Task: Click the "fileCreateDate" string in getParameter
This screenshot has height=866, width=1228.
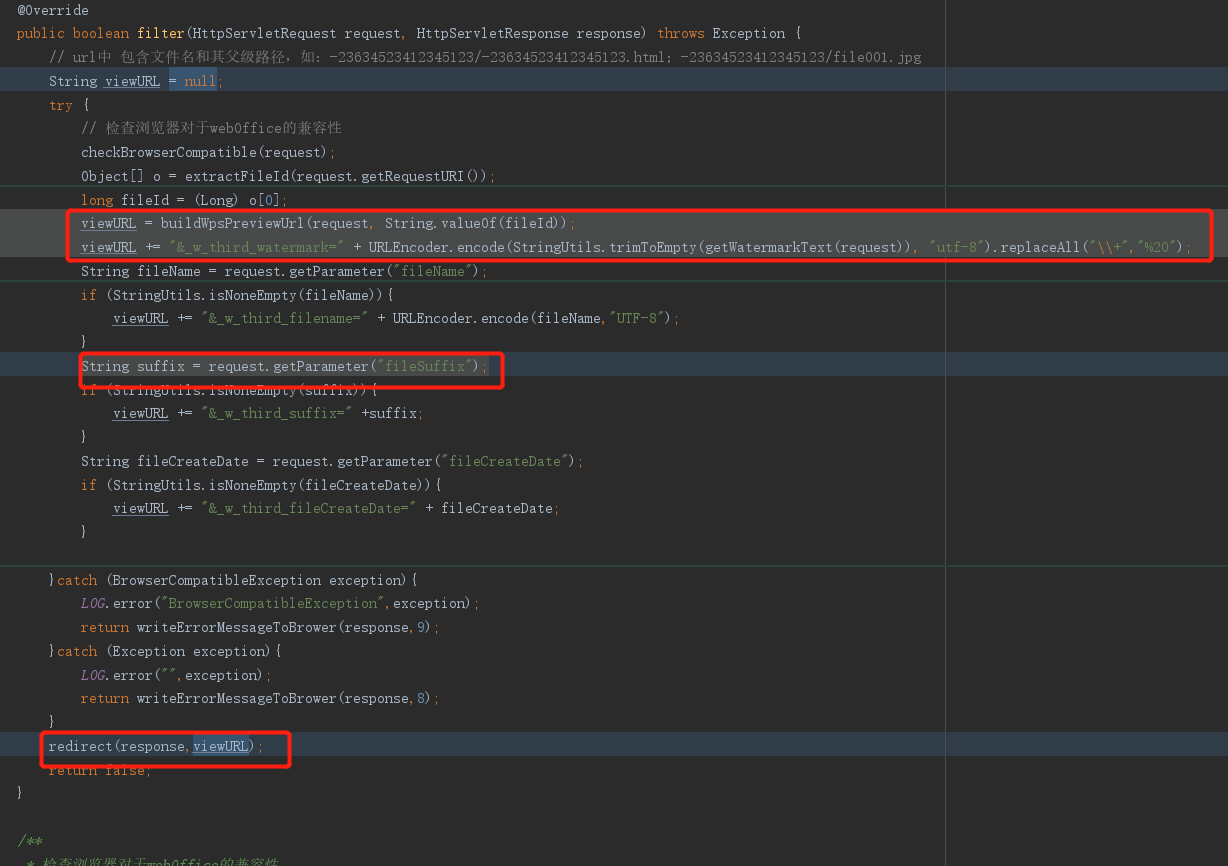Action: 505,461
